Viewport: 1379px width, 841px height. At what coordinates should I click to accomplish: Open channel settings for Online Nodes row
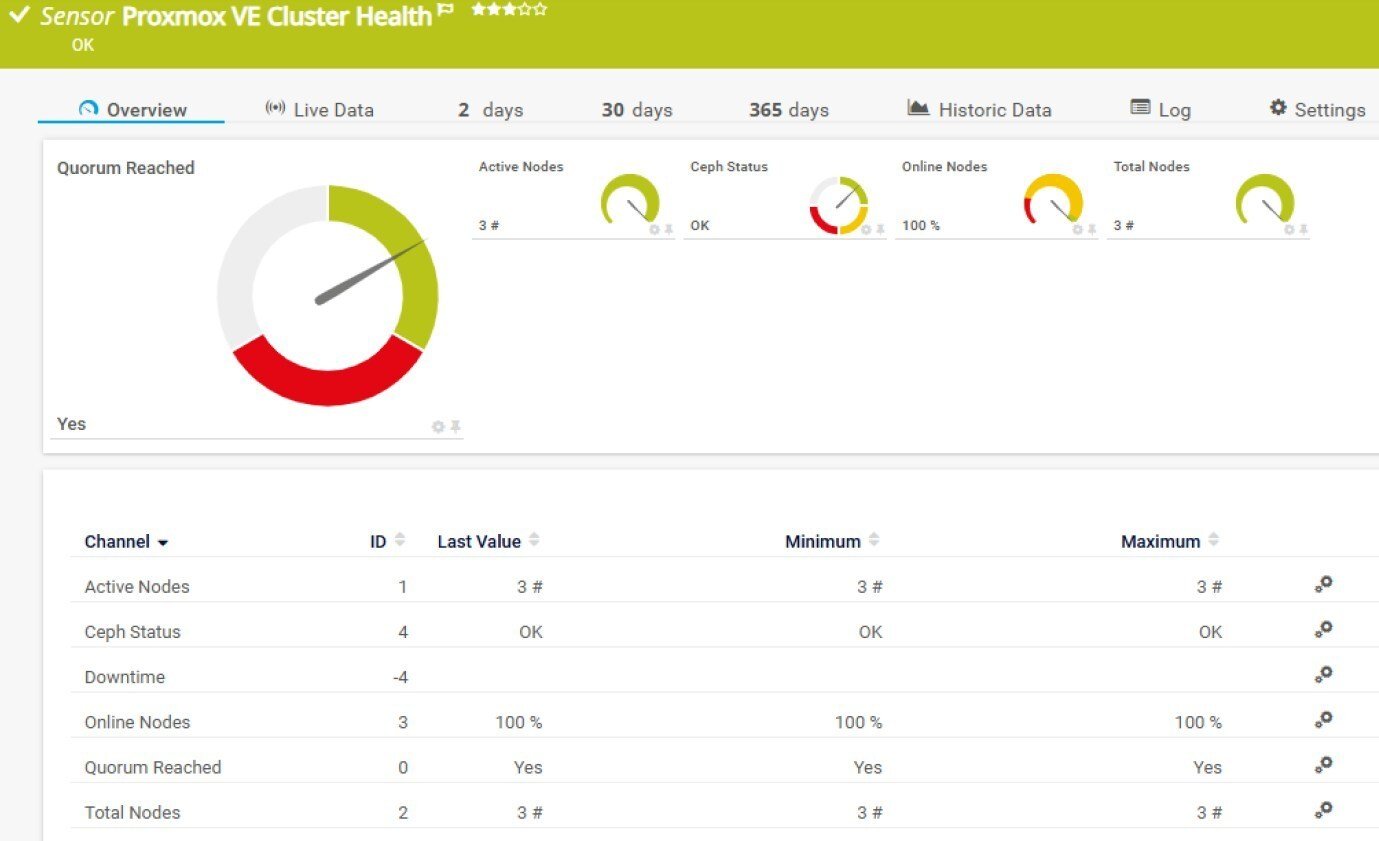(x=1323, y=720)
